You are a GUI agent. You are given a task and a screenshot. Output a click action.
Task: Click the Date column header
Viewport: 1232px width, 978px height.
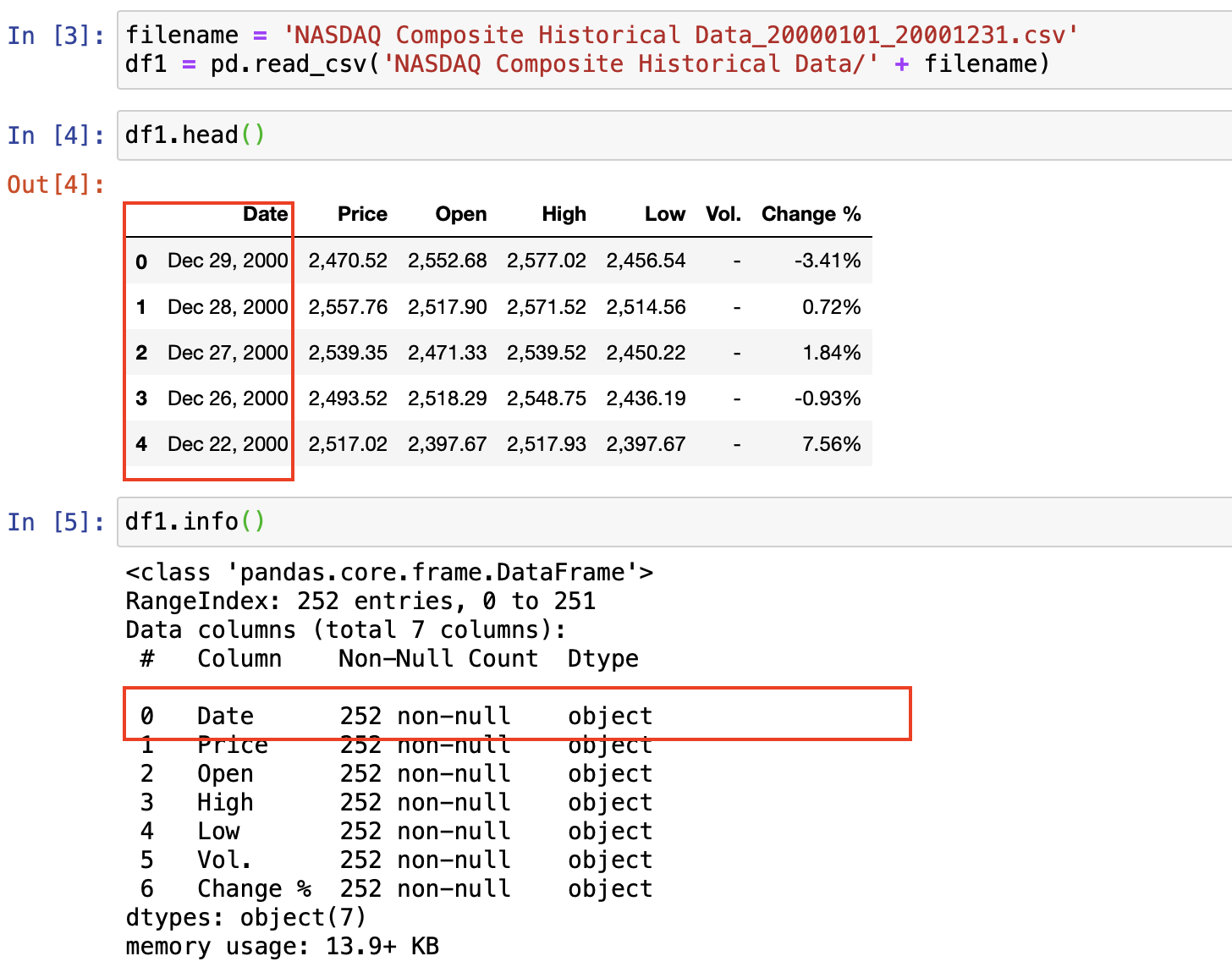[x=265, y=214]
